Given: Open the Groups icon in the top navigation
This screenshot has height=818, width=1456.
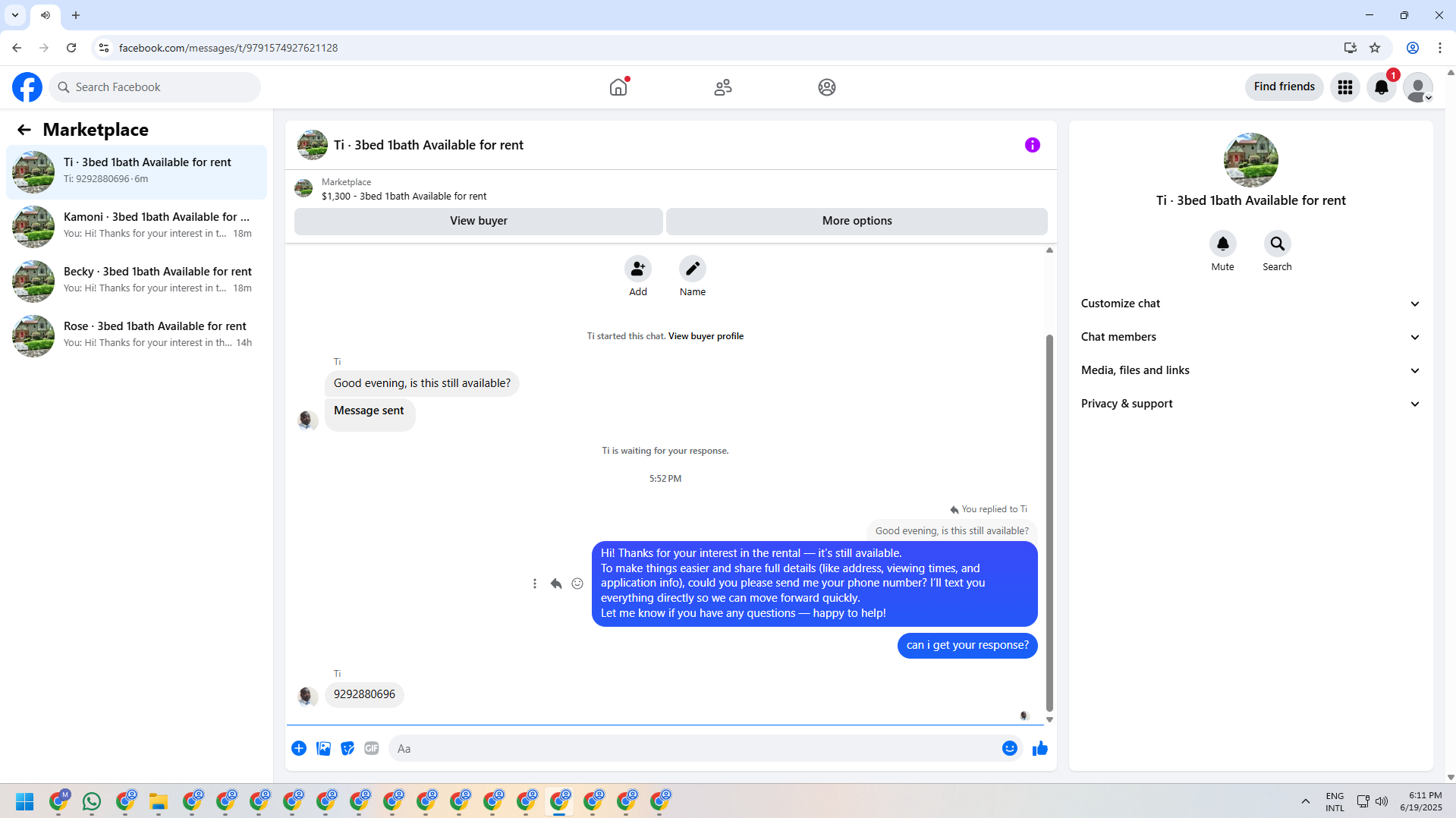Looking at the screenshot, I should pos(827,87).
